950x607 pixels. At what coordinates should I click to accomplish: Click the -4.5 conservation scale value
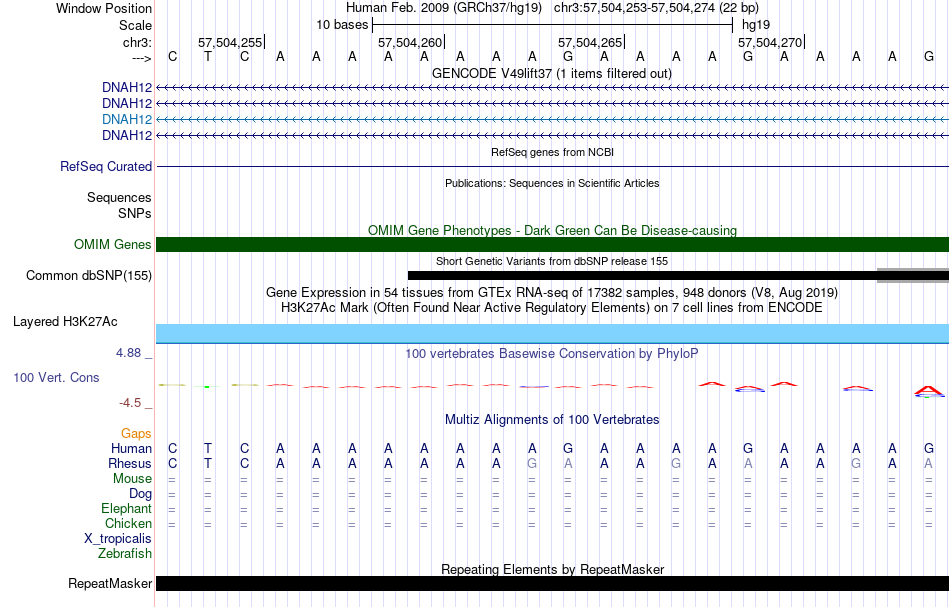click(130, 402)
